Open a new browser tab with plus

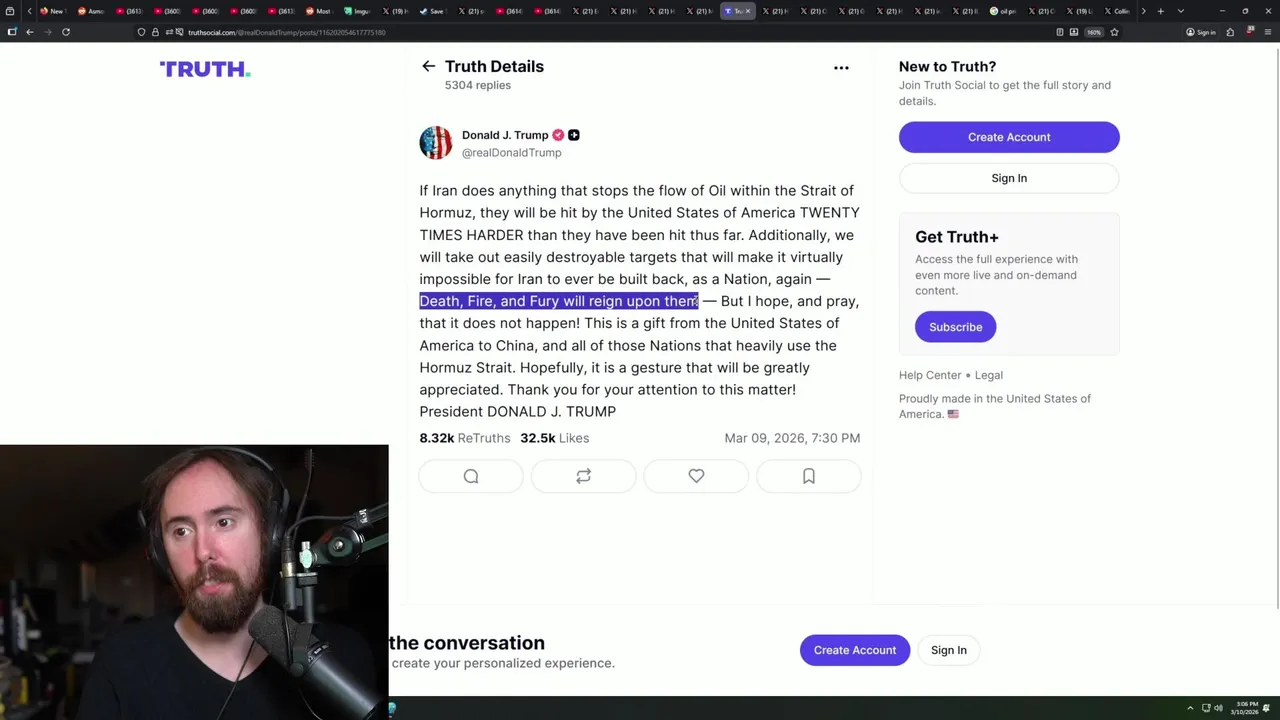click(1160, 11)
